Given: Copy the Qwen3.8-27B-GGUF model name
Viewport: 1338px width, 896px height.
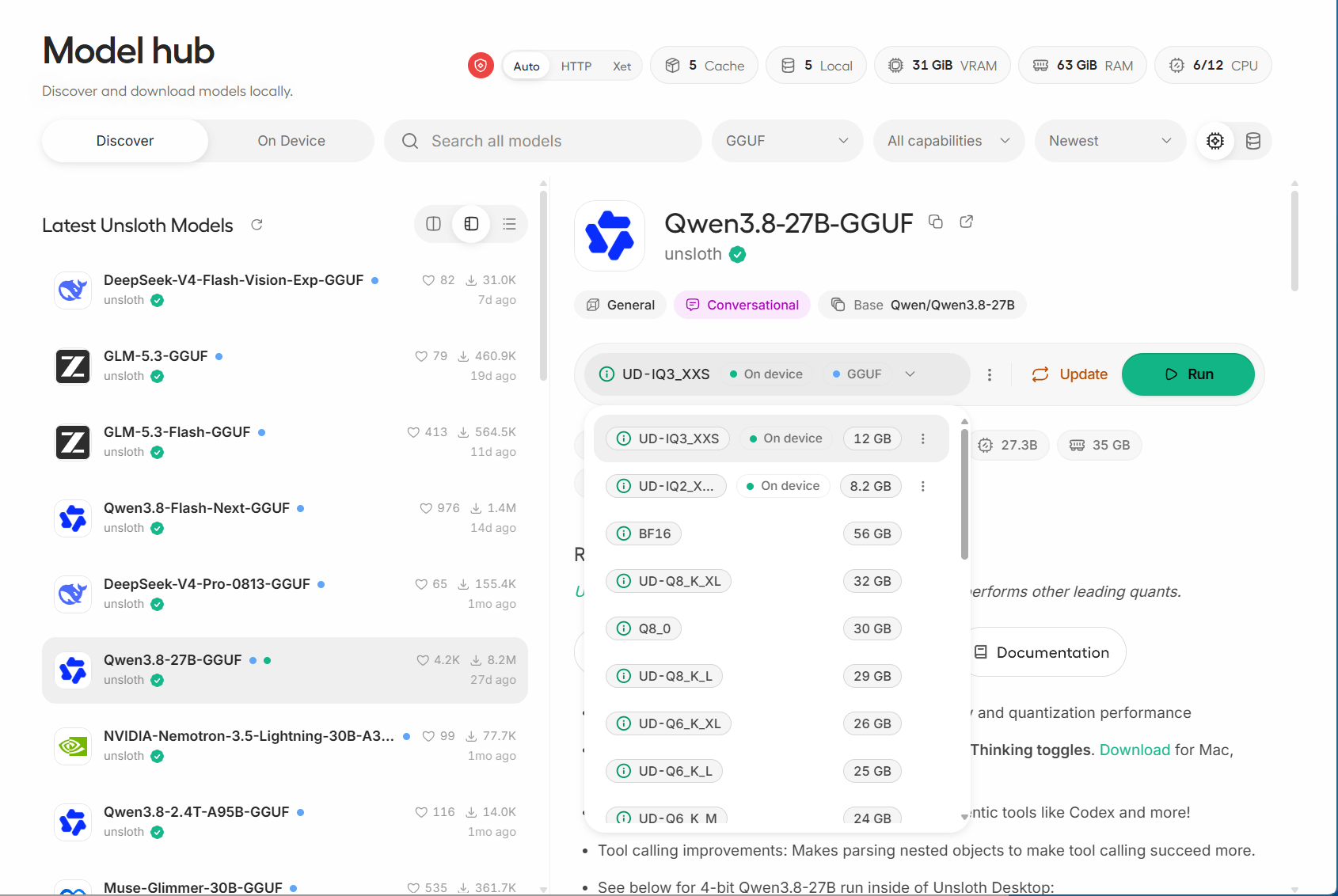Looking at the screenshot, I should click(x=936, y=222).
